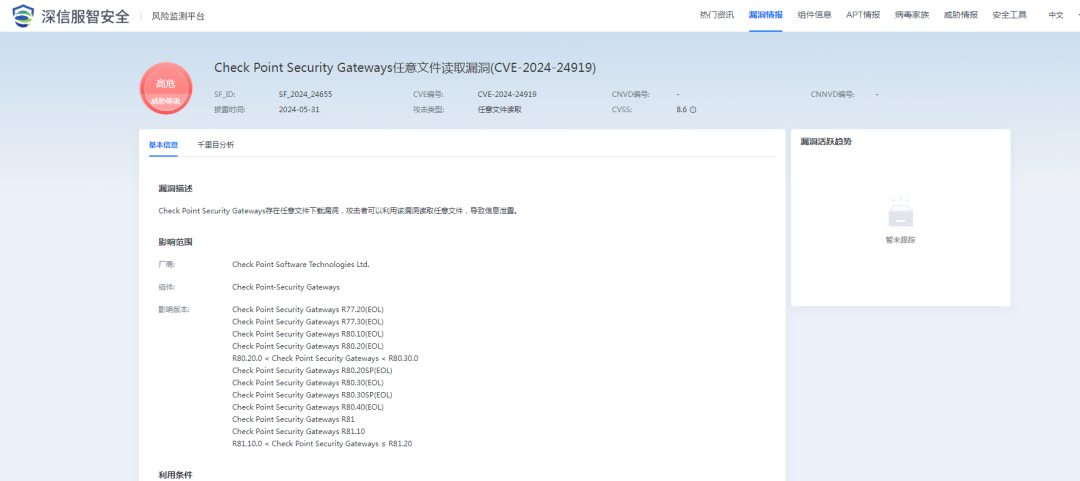Open the 病毒家族 menu

coord(911,15)
